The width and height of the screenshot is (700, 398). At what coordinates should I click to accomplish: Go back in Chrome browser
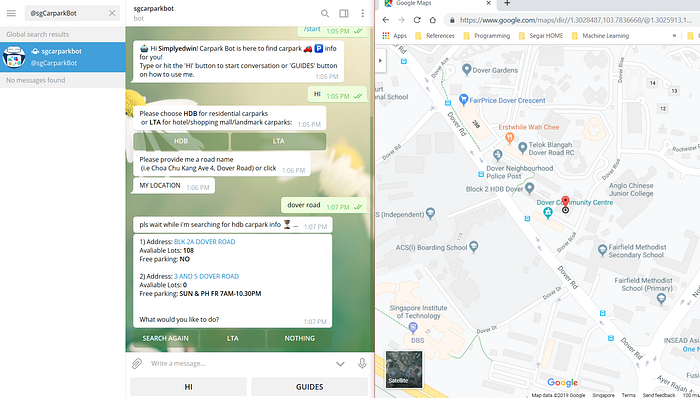coord(386,20)
